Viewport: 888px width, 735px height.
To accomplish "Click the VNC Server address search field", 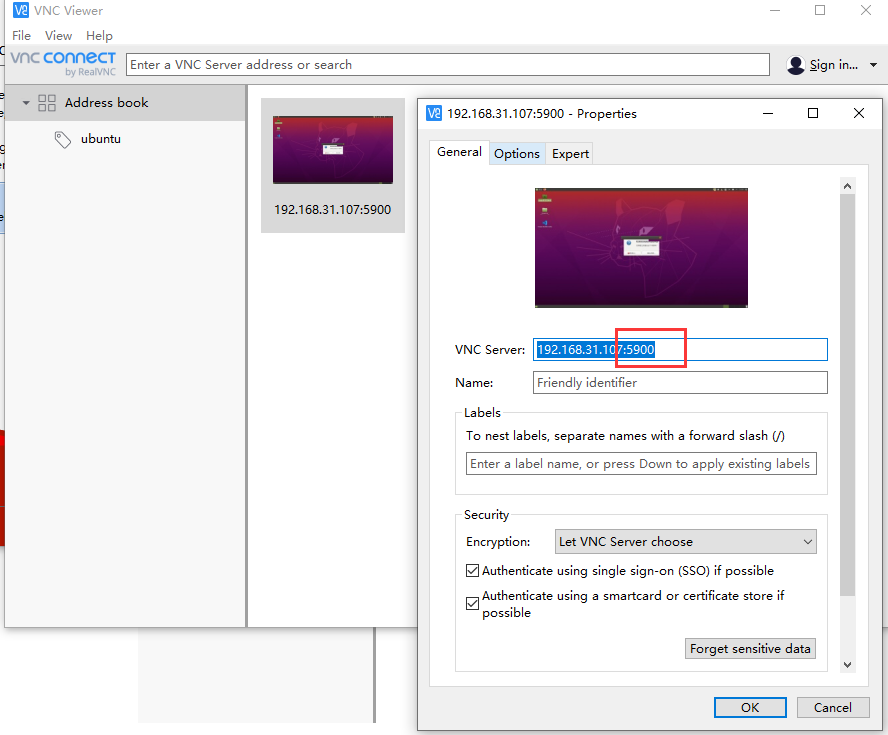I will pos(447,65).
